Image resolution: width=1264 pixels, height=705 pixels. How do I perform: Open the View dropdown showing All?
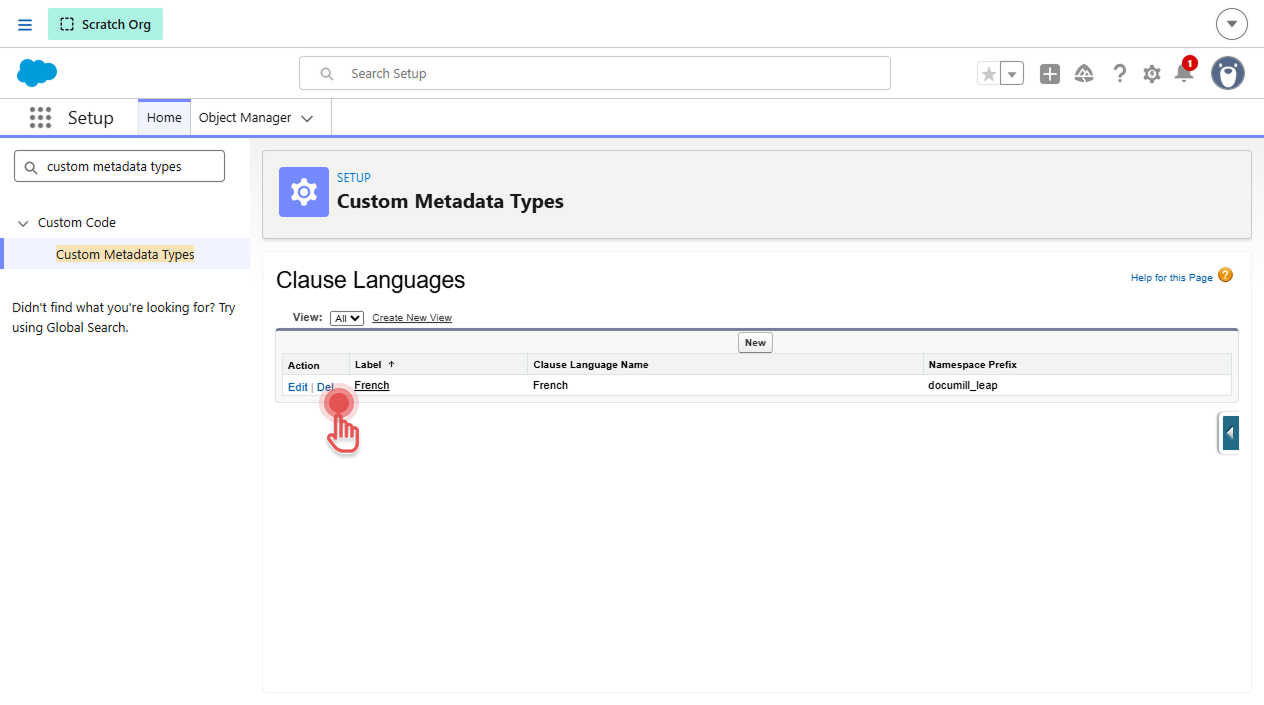click(x=347, y=318)
